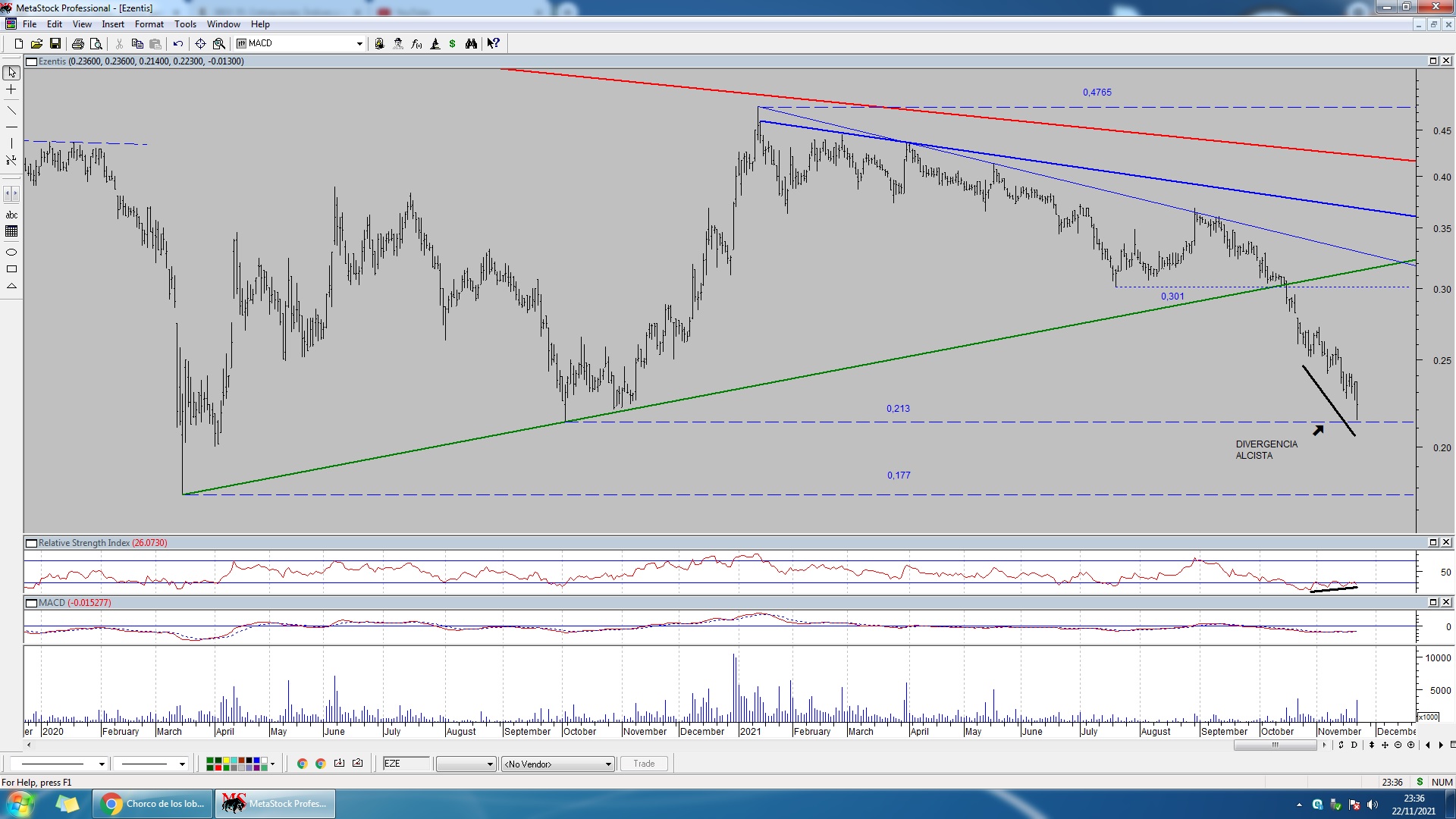Click the save file icon
The width and height of the screenshot is (1456, 819).
point(55,44)
